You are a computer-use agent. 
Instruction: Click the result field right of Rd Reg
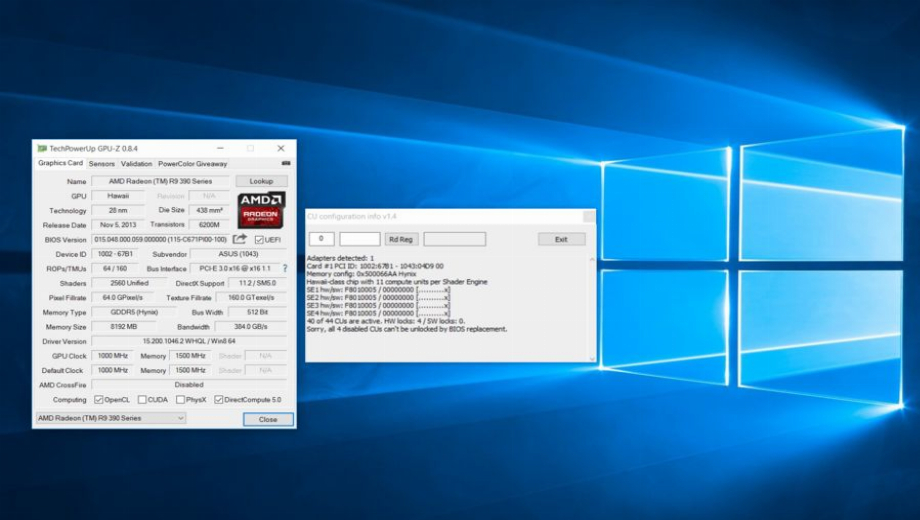coord(455,238)
